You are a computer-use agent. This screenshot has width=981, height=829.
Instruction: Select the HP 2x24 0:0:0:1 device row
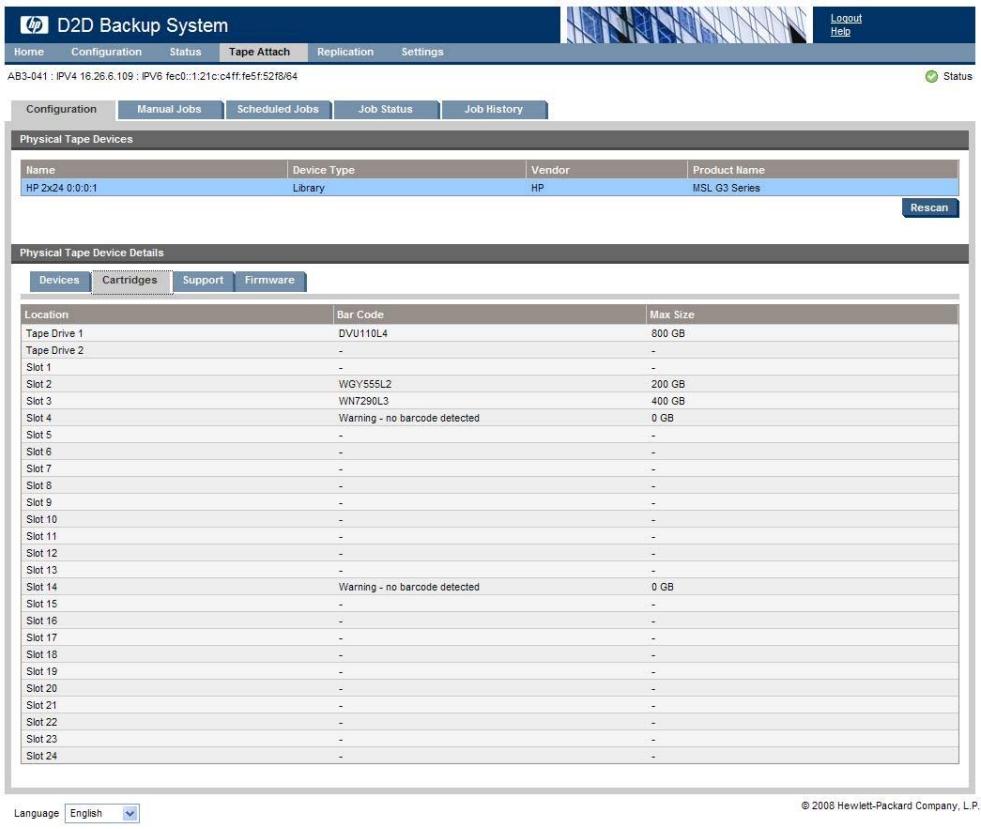[x=489, y=188]
